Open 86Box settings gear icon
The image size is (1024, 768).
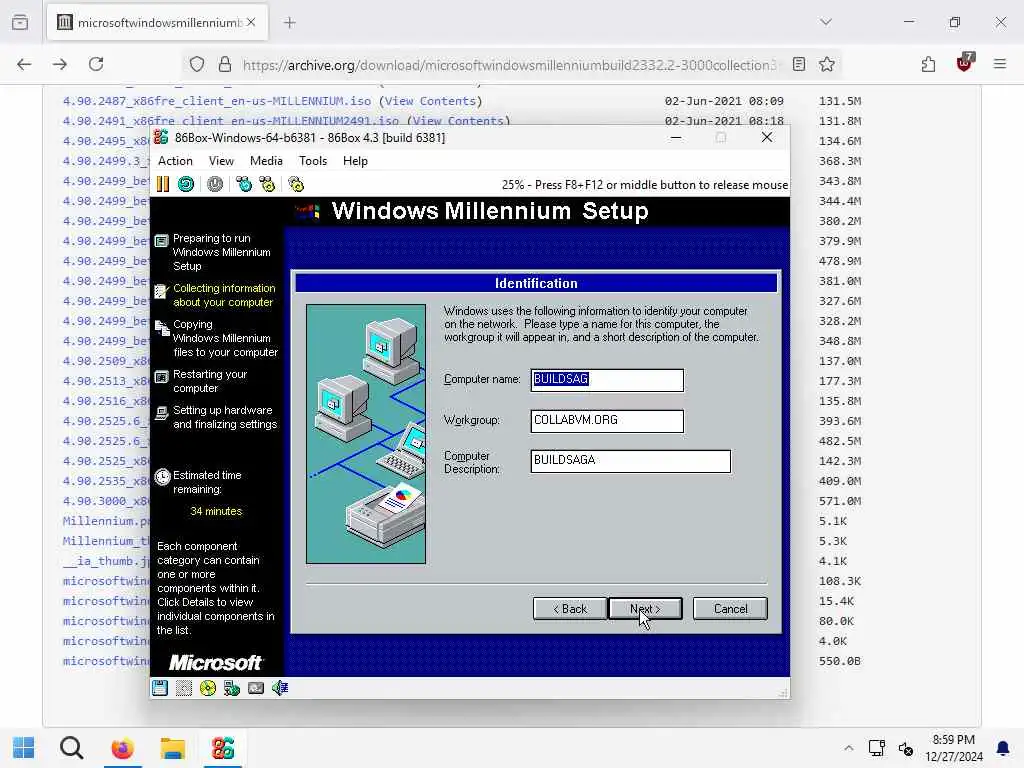[296, 184]
